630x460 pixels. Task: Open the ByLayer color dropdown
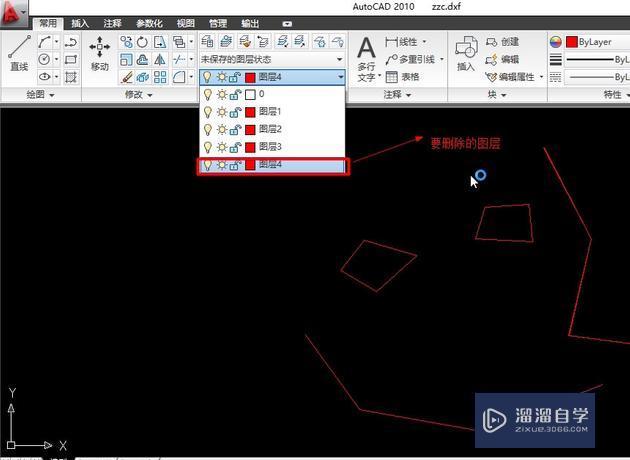597,42
